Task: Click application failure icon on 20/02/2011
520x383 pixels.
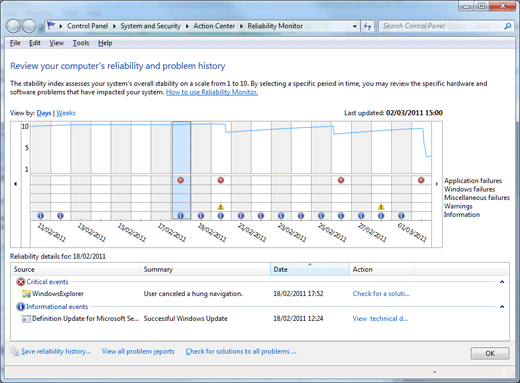Action: coord(221,180)
